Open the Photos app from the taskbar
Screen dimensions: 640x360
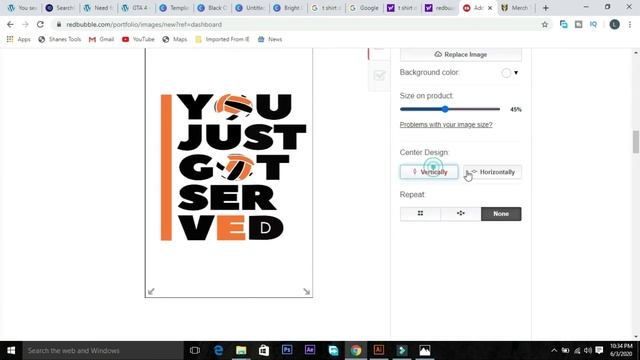(x=424, y=350)
